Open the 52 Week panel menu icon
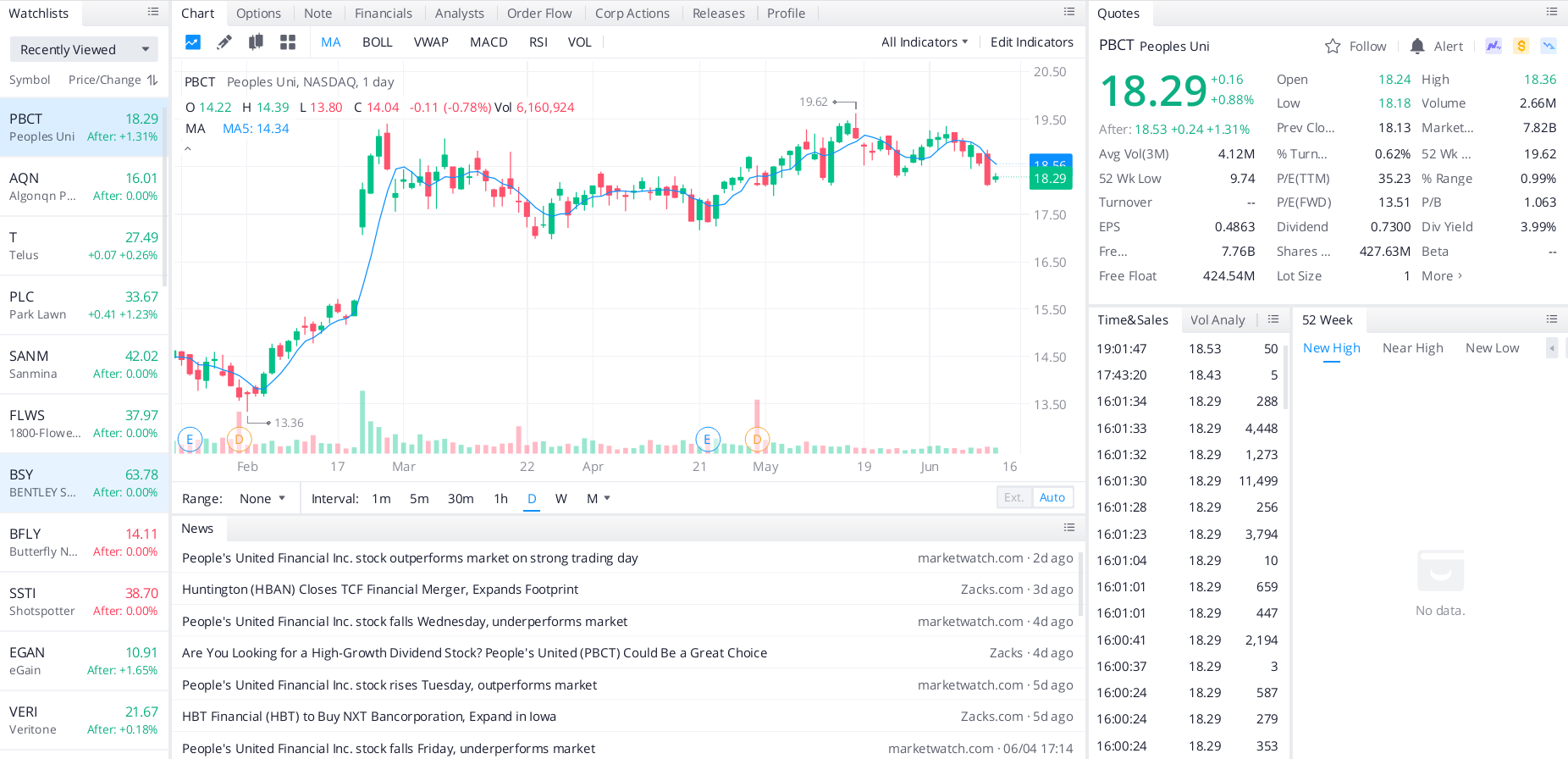Screen dimensions: 1568x759 click(1552, 319)
